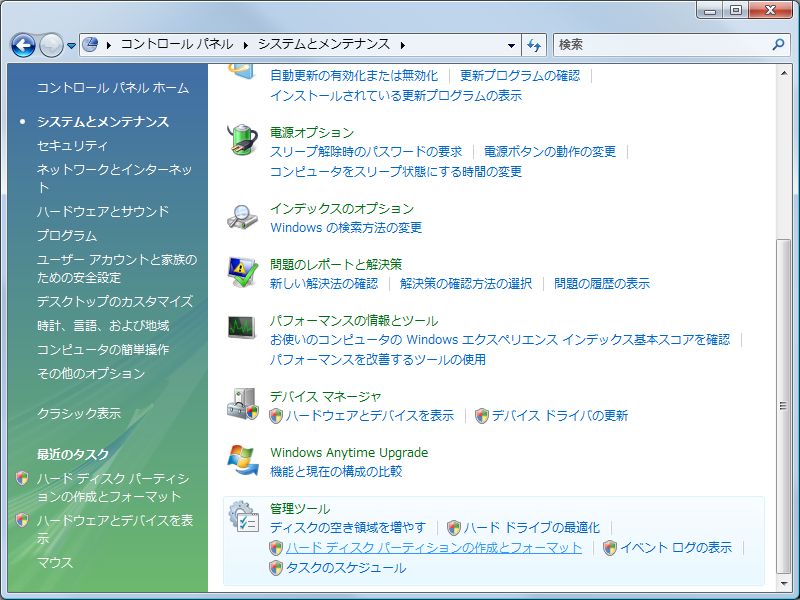Click the 問題のレポートと解決策 monitor icon
The height and width of the screenshot is (600, 800).
click(x=242, y=273)
